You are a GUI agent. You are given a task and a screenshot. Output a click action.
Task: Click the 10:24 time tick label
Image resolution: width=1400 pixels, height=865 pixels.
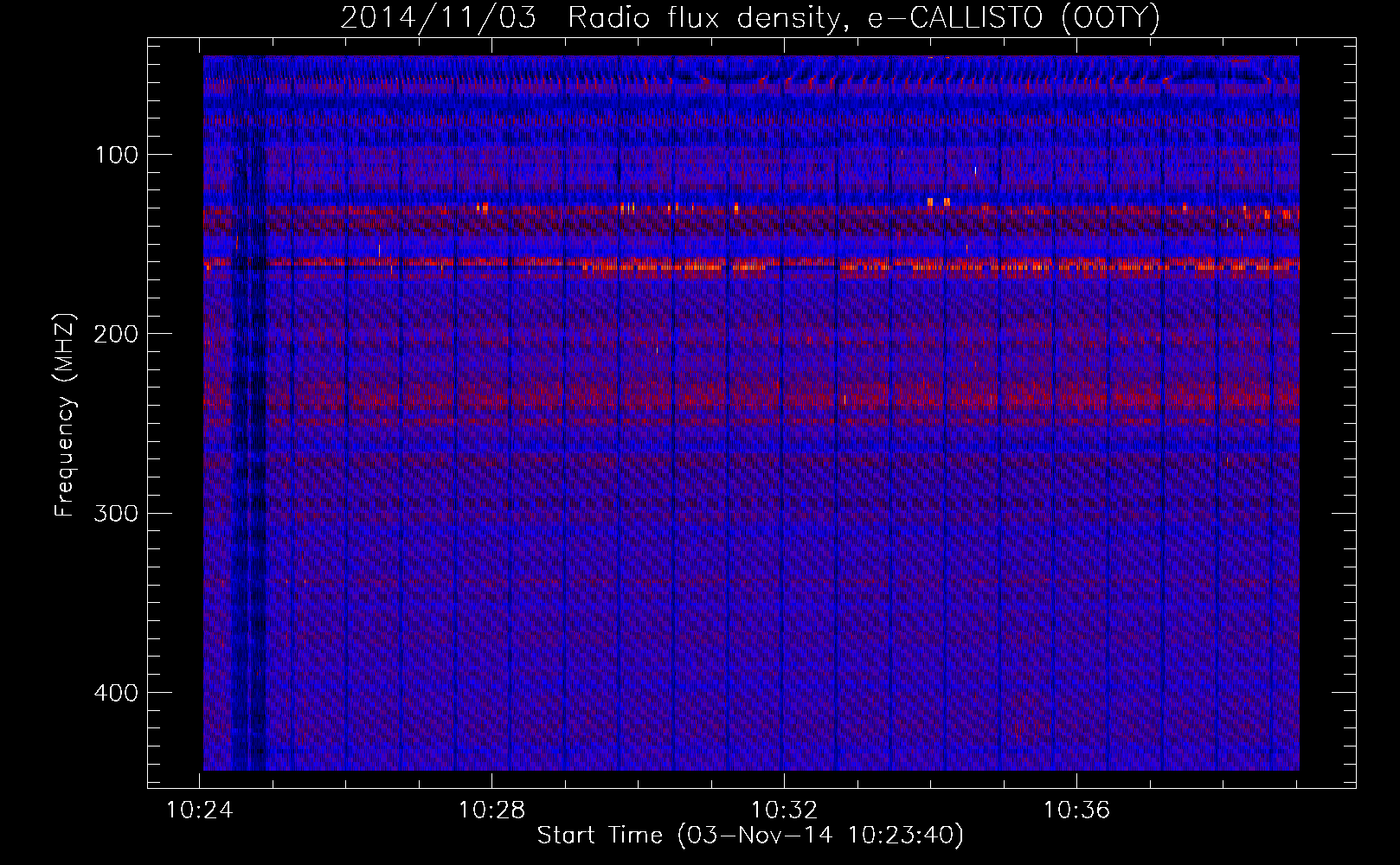click(200, 811)
